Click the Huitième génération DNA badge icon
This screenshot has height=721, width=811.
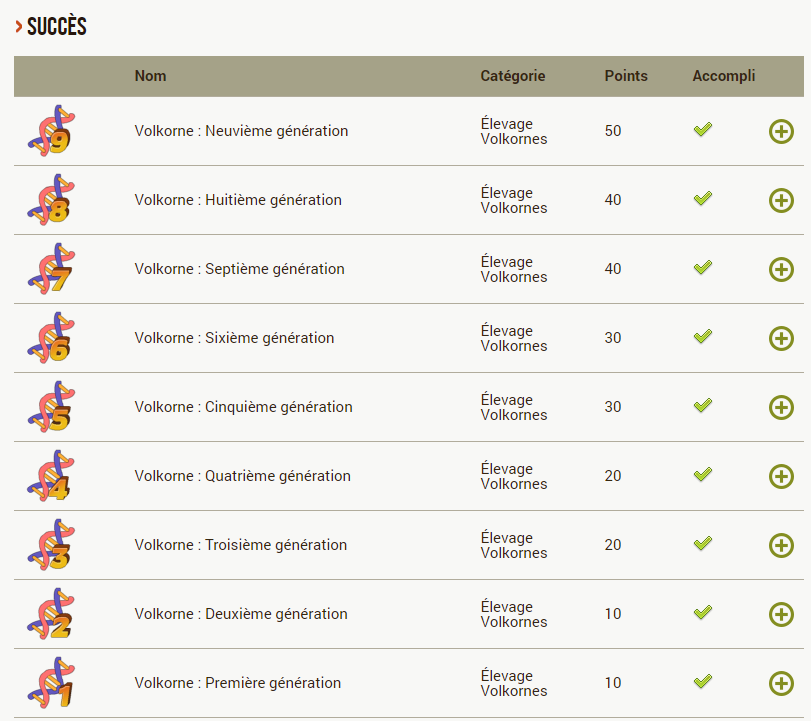(52, 200)
